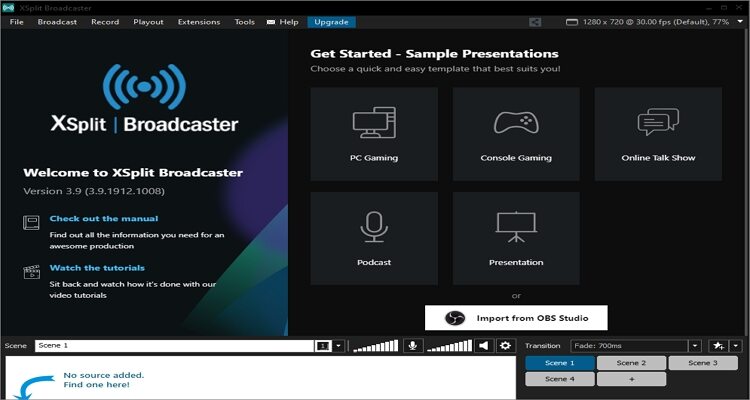
Task: Open the Broadcast menu
Action: pos(57,22)
